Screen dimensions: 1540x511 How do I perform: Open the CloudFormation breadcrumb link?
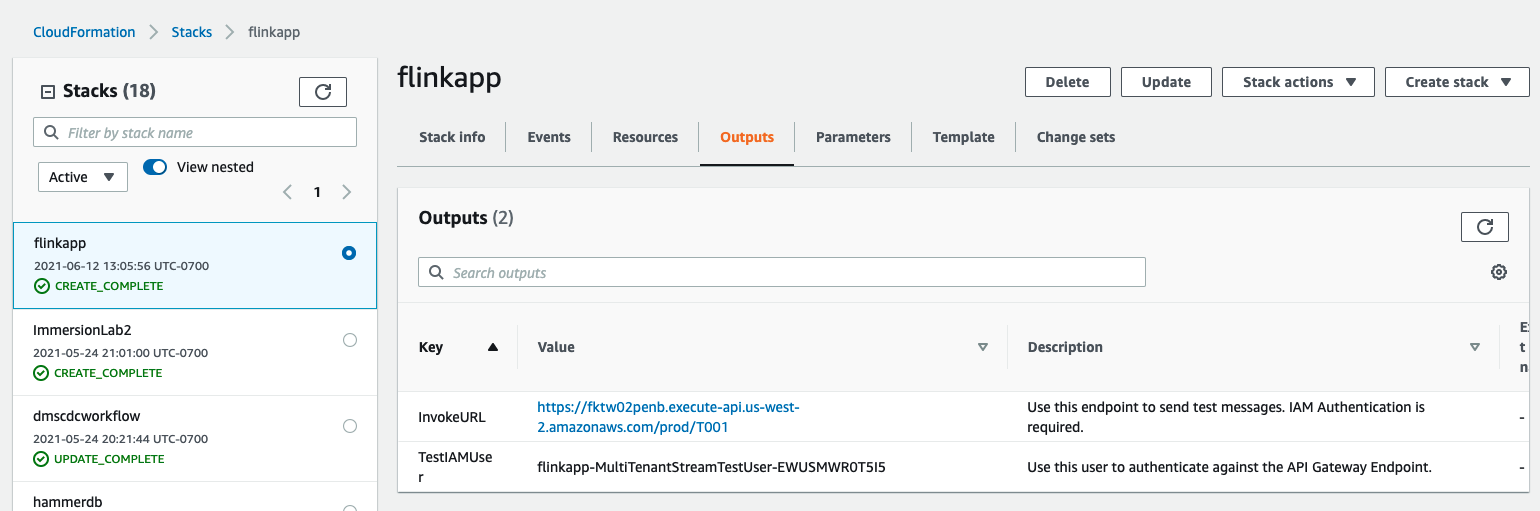point(84,32)
